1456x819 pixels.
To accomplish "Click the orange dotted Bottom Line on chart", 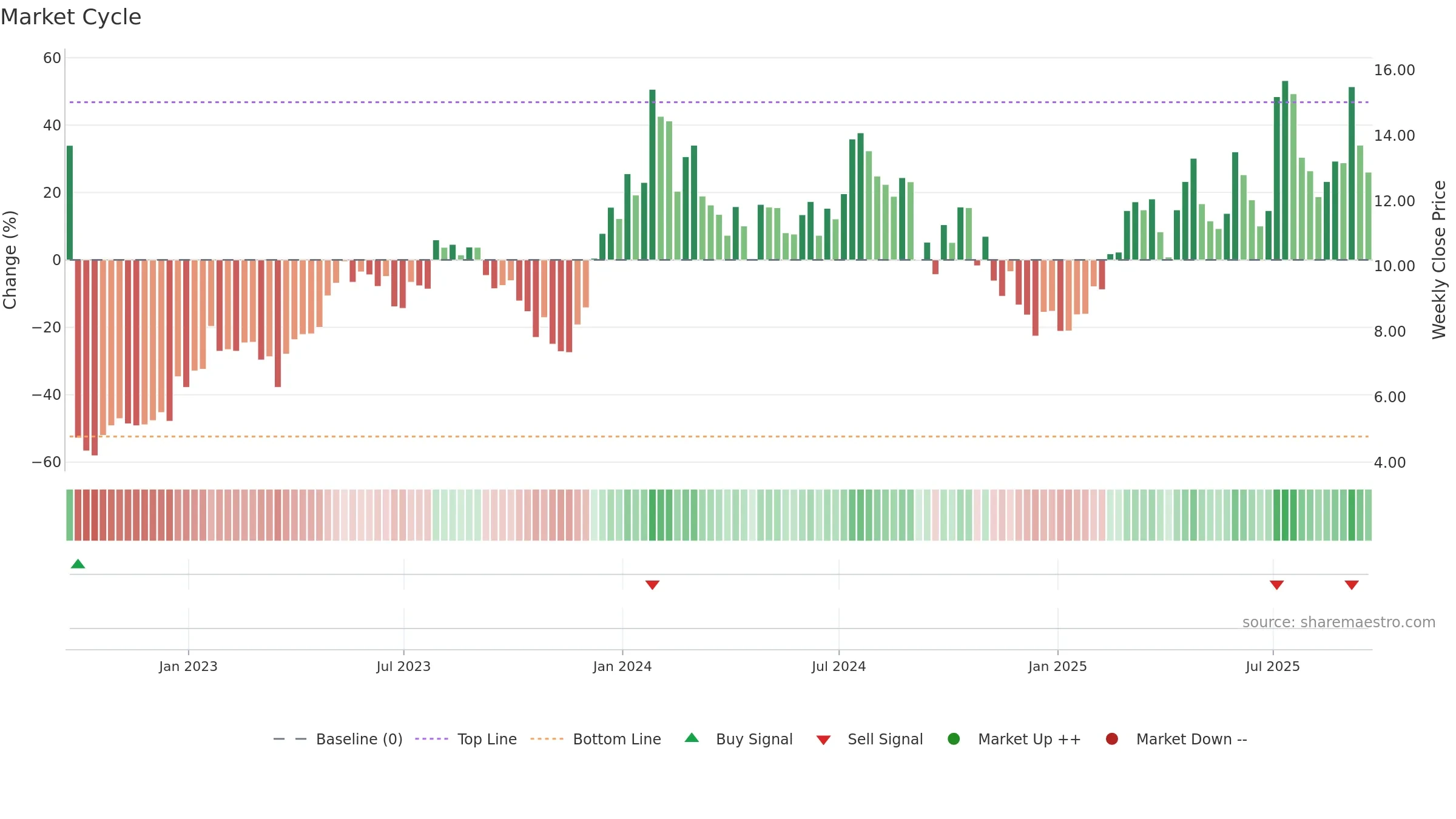I will pos(719,436).
